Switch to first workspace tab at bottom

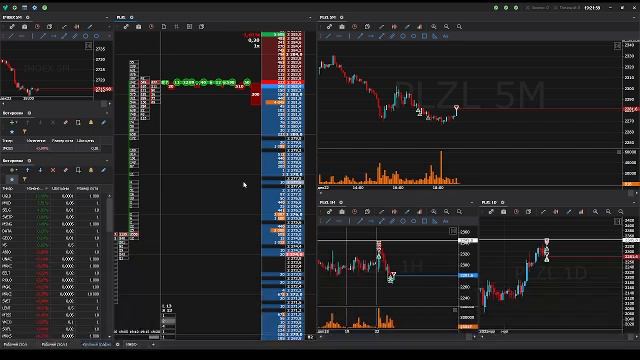pyautogui.click(x=15, y=344)
